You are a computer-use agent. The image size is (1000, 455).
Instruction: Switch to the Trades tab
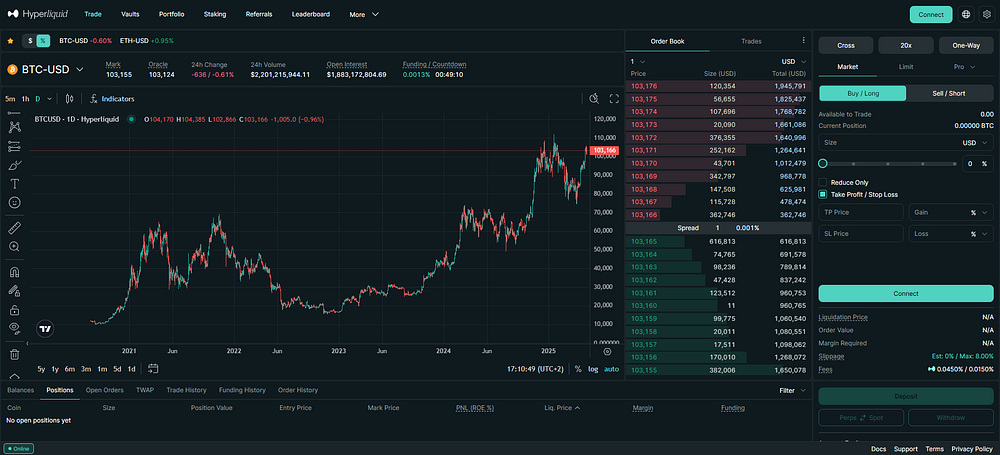[x=751, y=41]
